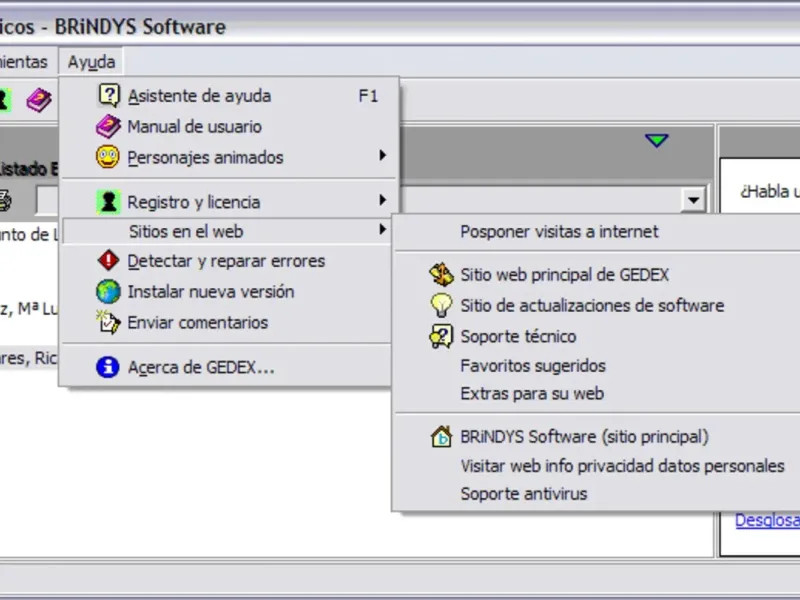This screenshot has height=600, width=800.
Task: Choose Asistente de ayuda from the menu
Action: click(228, 95)
